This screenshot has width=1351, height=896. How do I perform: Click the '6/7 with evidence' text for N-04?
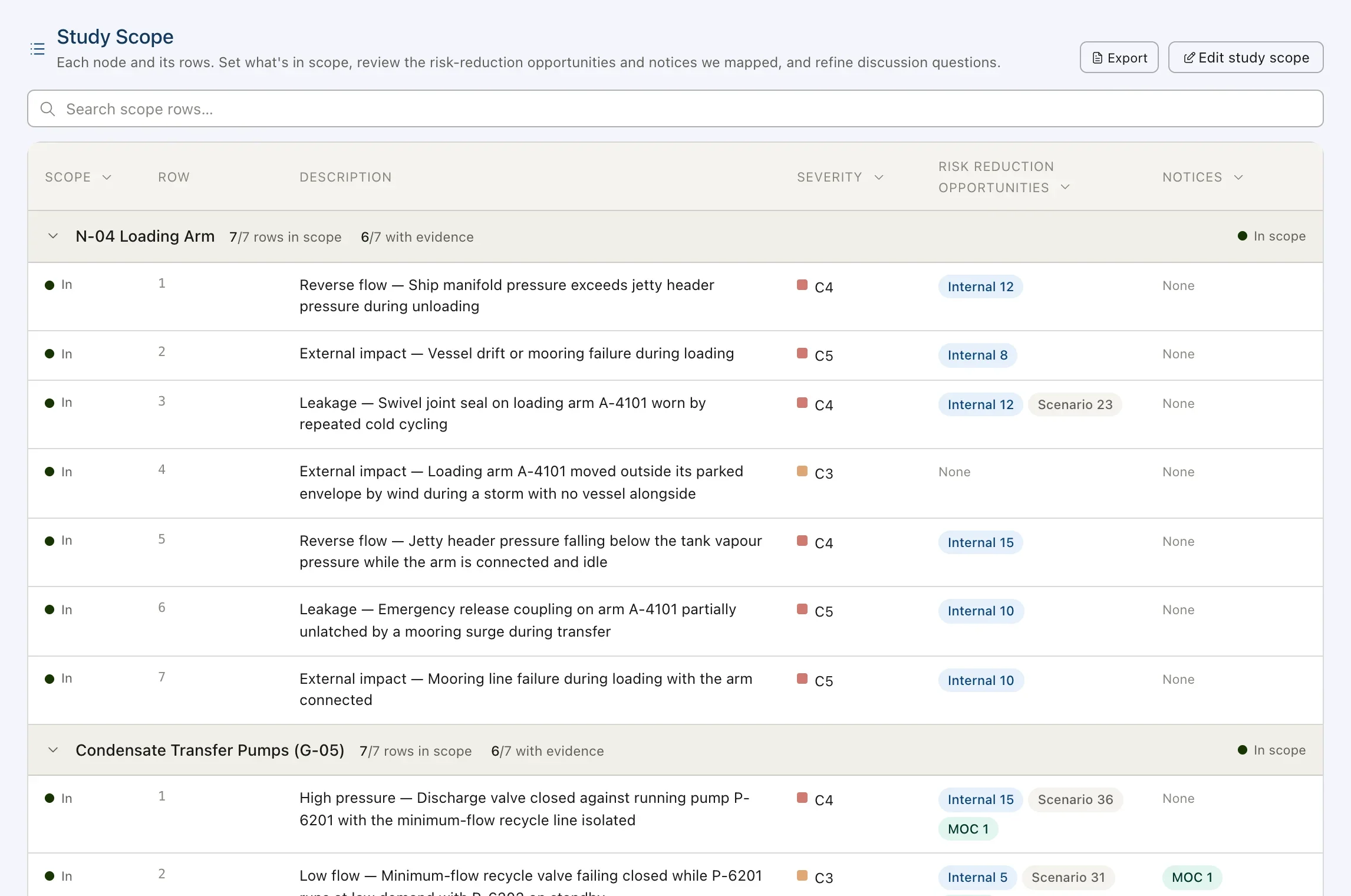click(x=417, y=237)
